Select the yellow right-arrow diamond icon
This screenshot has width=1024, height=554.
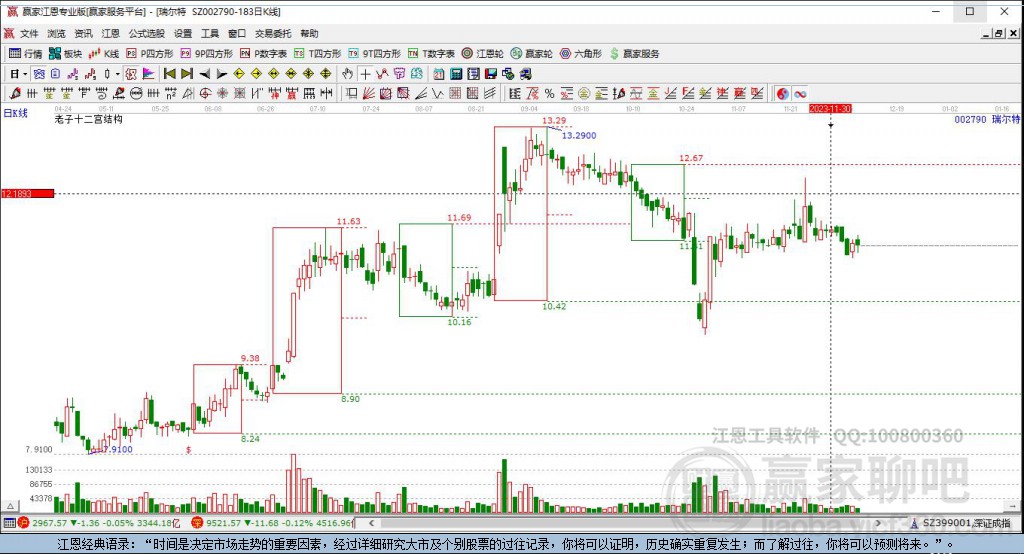coord(256,74)
